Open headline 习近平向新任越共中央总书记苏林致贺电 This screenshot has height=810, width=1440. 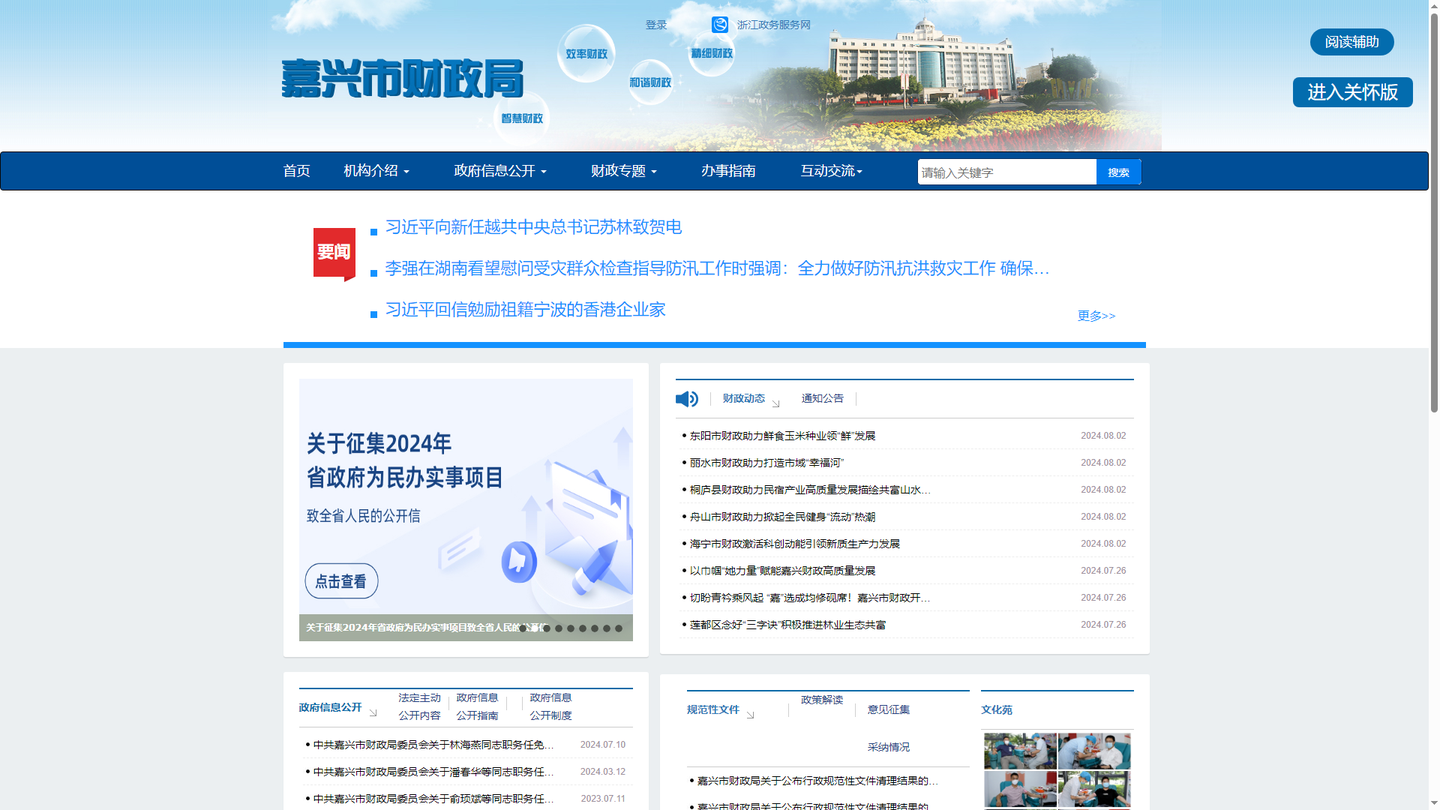tap(534, 227)
